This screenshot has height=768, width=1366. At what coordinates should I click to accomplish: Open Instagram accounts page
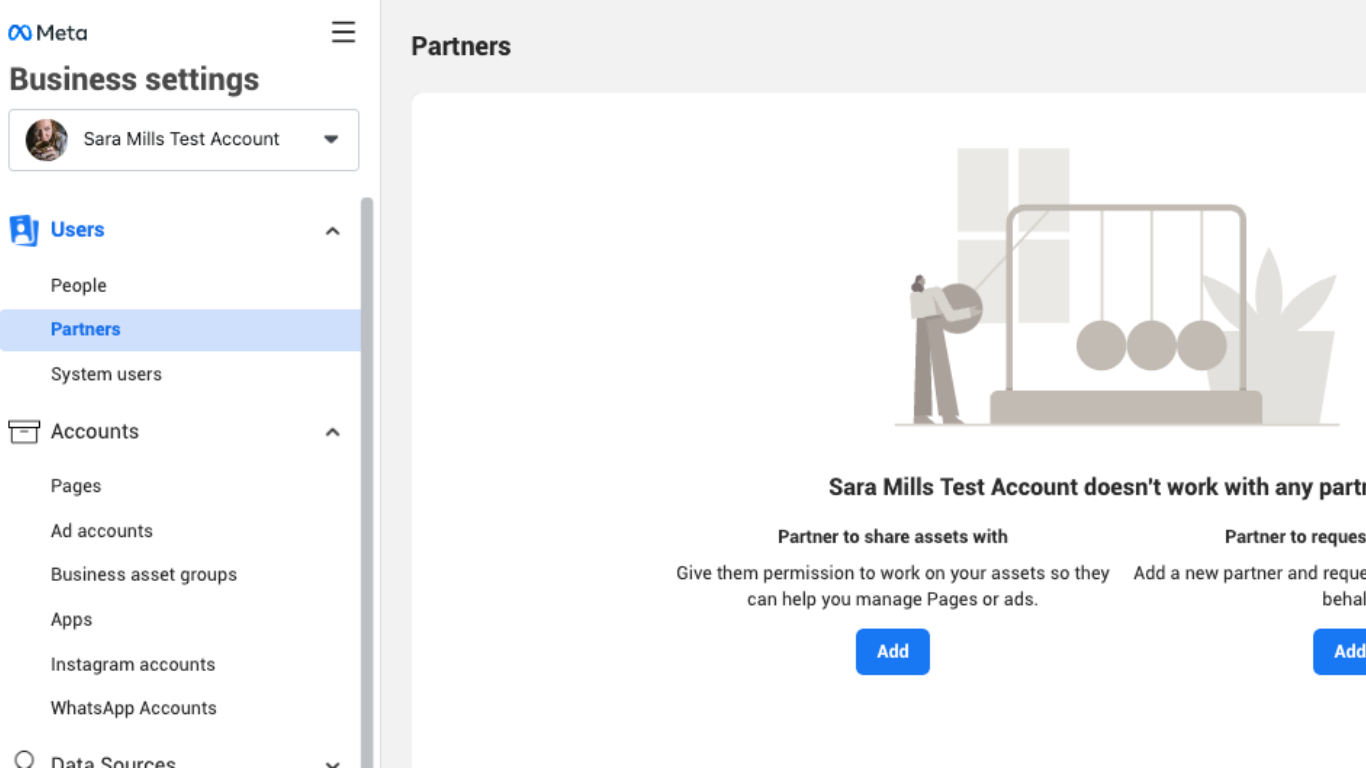pos(133,664)
